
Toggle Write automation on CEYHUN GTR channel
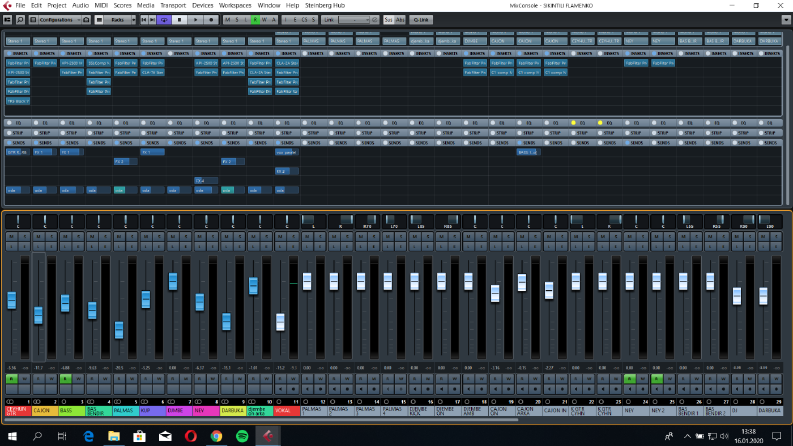click(x=24, y=379)
